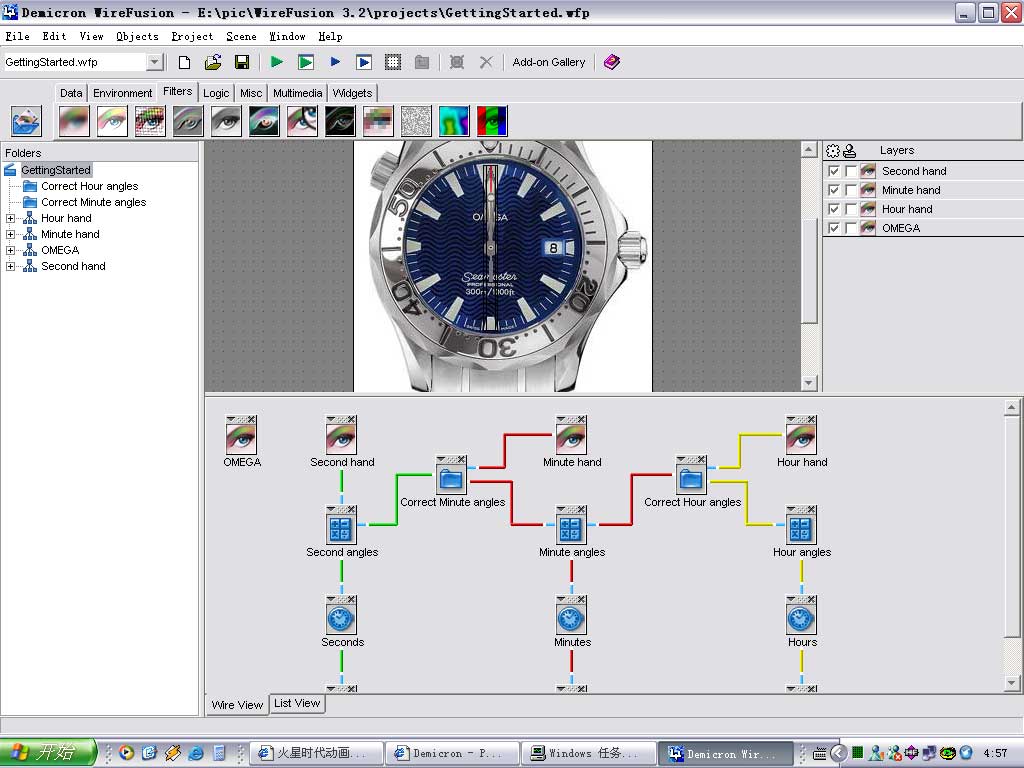Click the Seconds clock node in wire view
1024x768 pixels.
point(342,618)
